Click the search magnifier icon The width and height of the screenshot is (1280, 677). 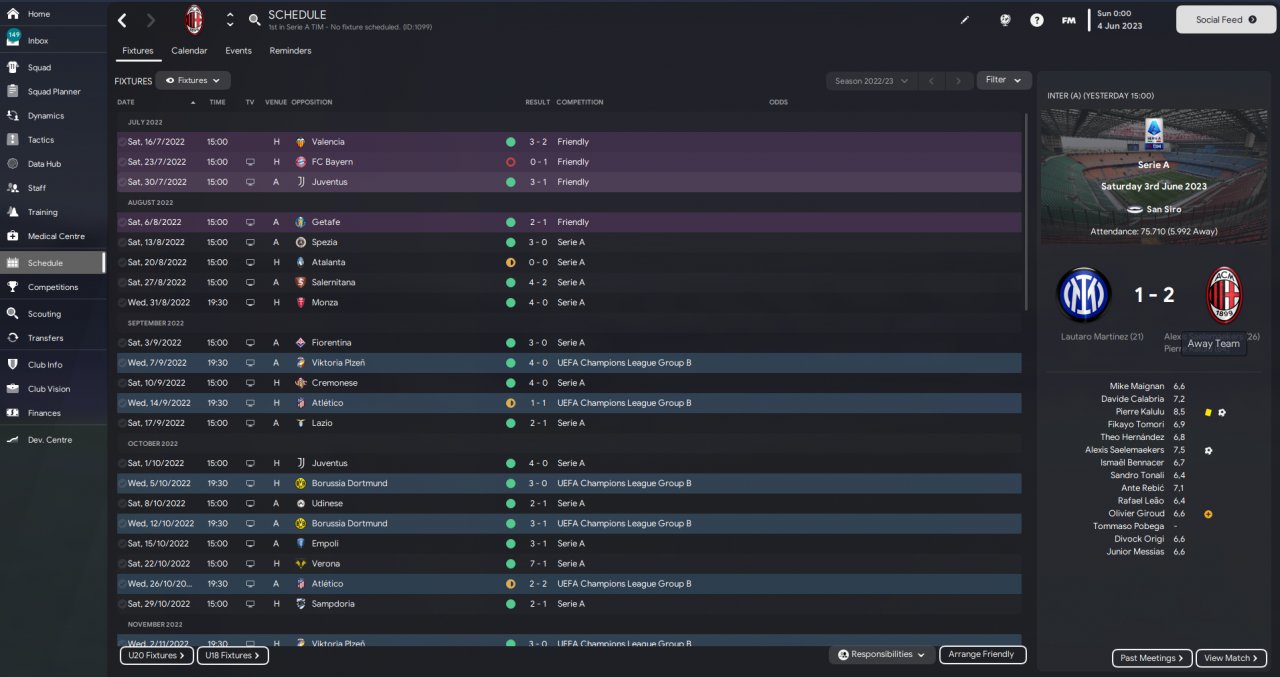coord(255,20)
